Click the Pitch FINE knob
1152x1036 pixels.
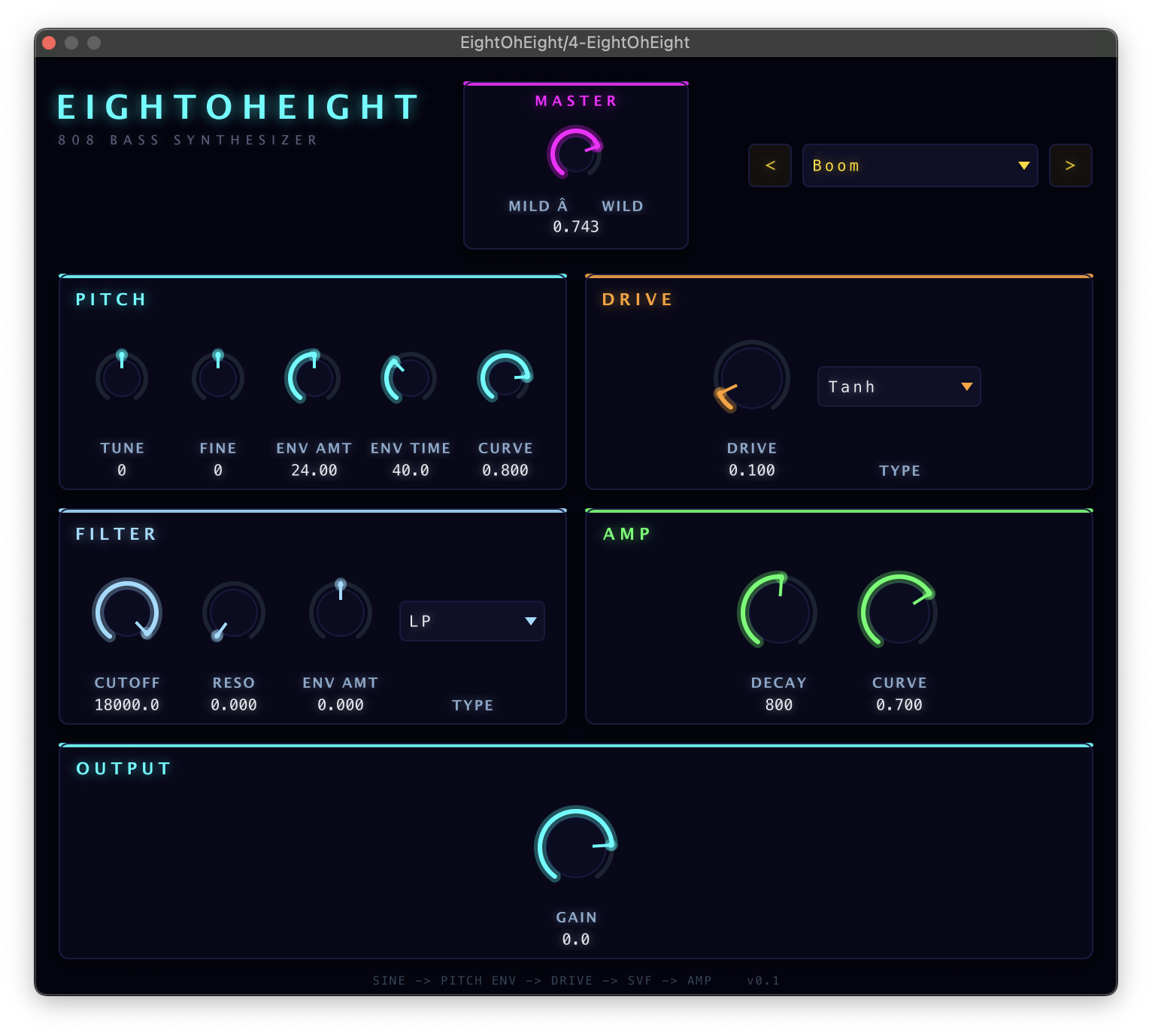(218, 376)
